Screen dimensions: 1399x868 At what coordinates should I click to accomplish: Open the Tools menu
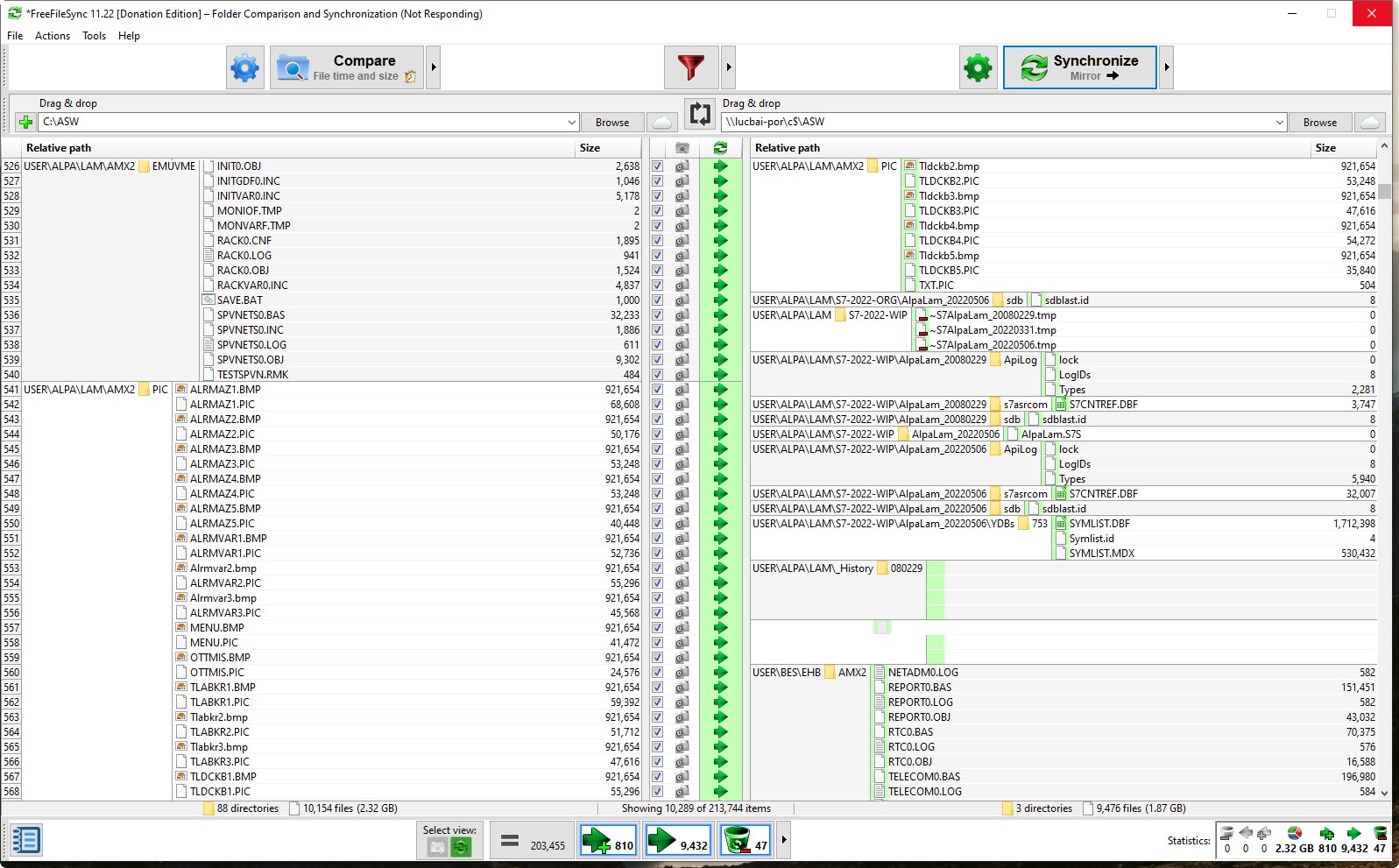94,36
